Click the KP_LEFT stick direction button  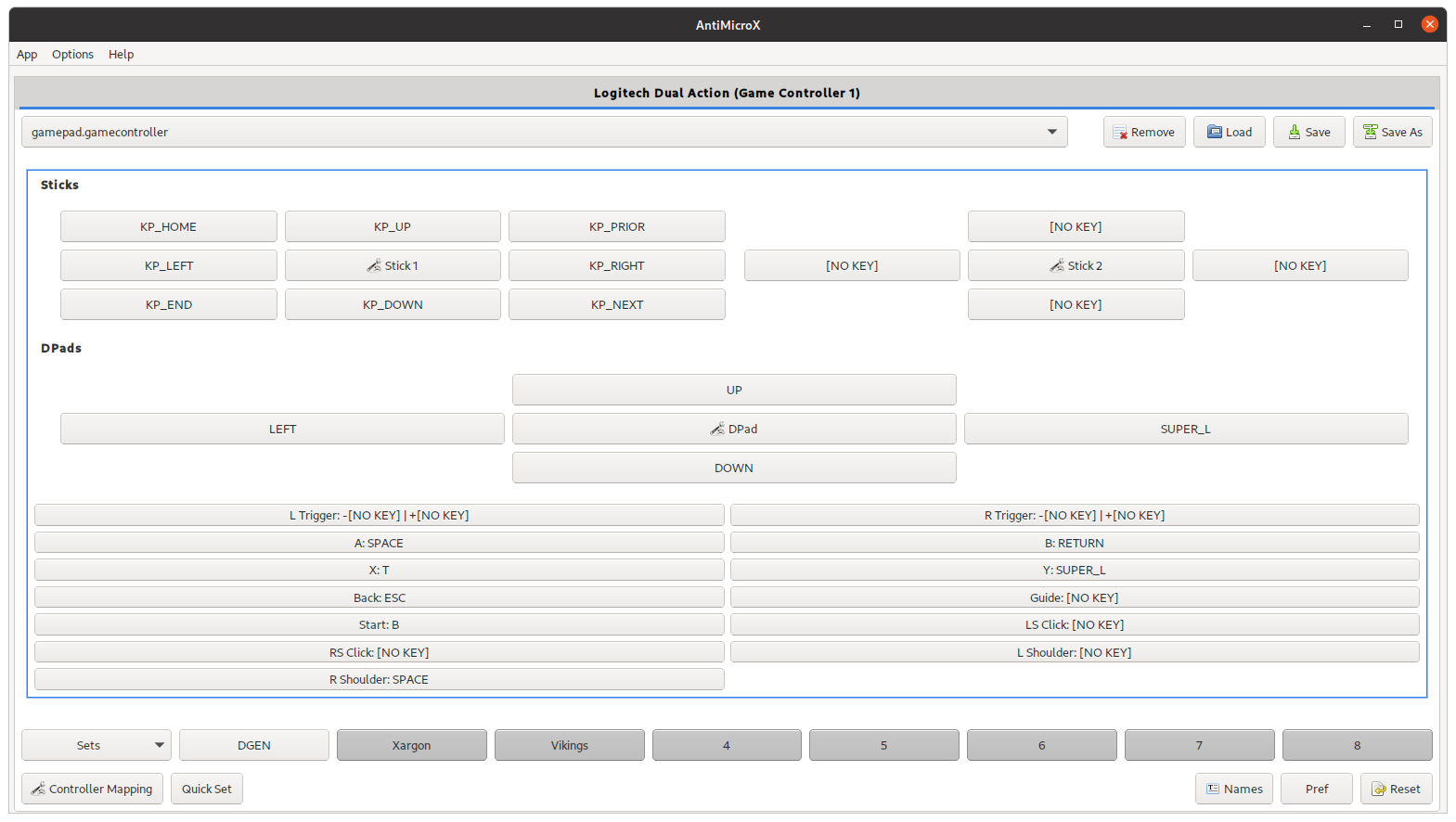(x=169, y=265)
